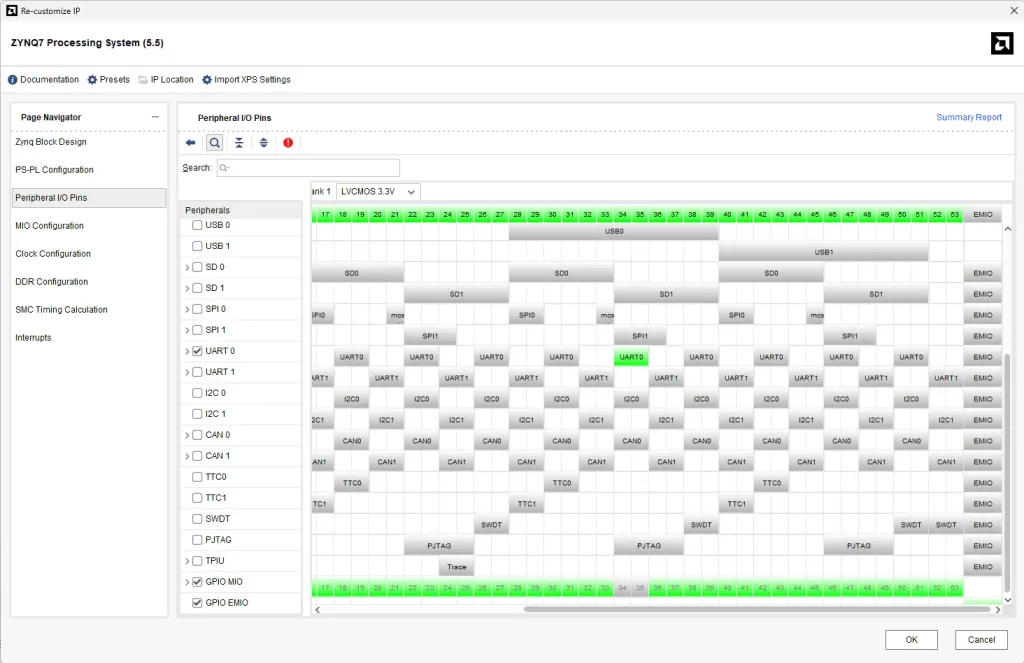Click the USB1 pin assignment block
The image size is (1024, 663).
pos(824,252)
